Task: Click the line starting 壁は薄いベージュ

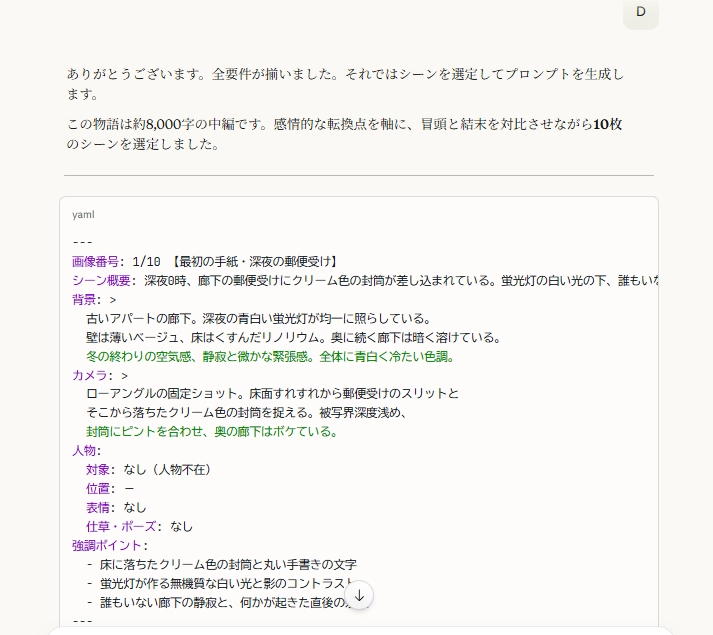Action: [294, 338]
